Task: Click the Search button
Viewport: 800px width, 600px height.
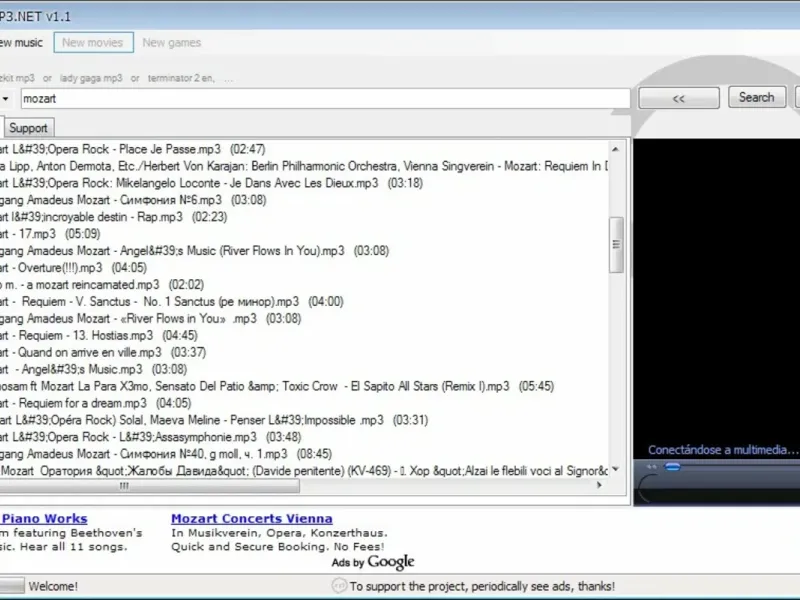Action: (757, 97)
